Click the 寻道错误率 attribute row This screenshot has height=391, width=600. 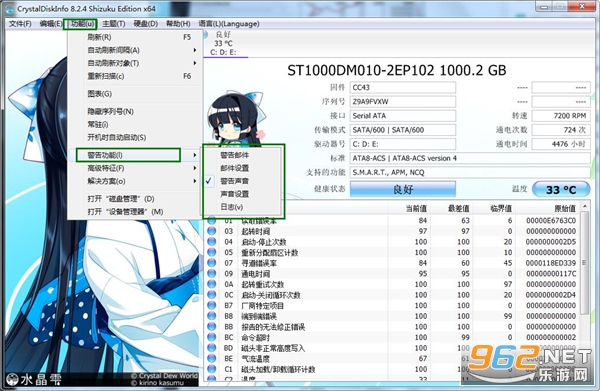point(392,263)
